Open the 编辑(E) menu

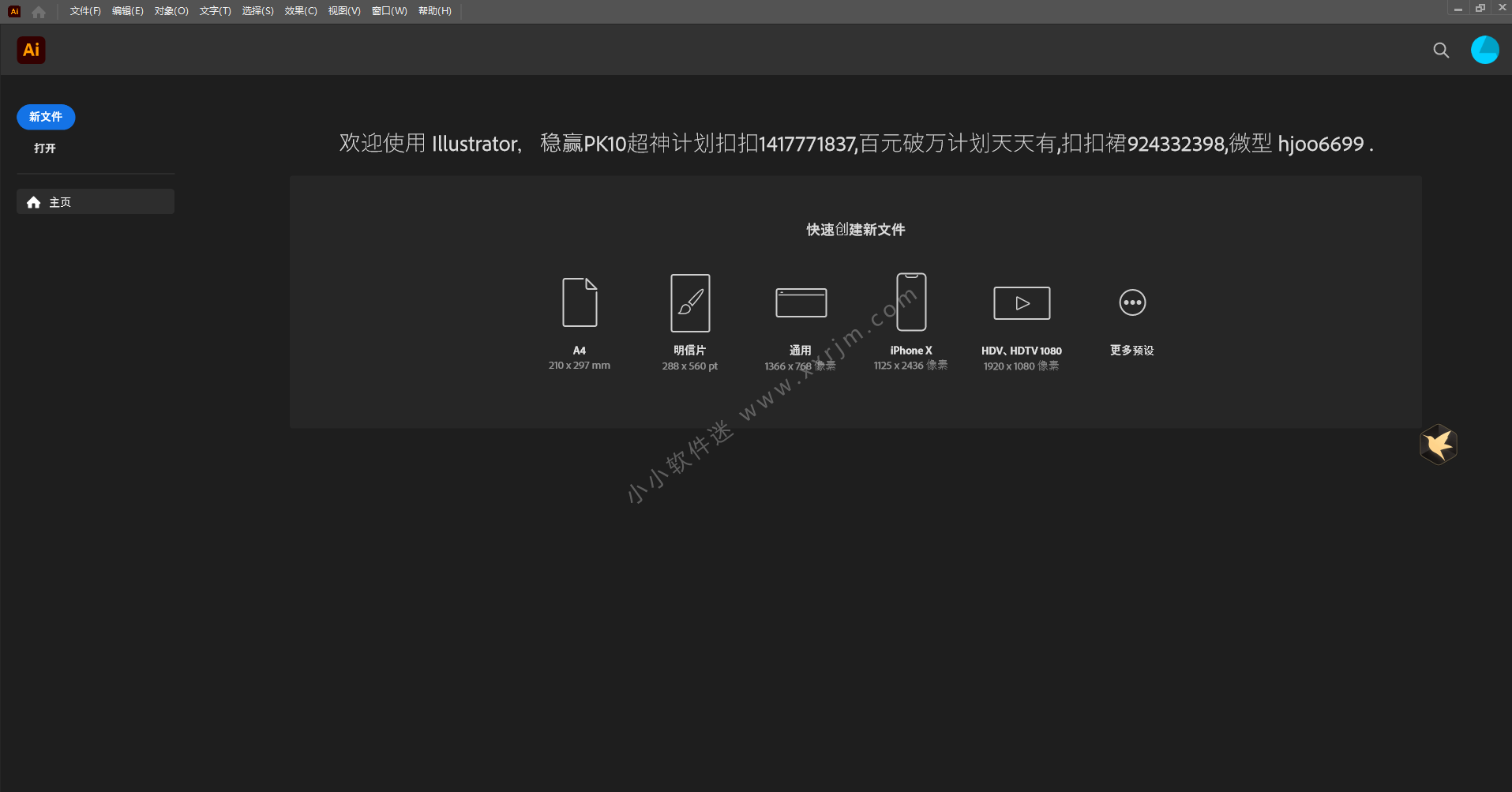tap(128, 11)
